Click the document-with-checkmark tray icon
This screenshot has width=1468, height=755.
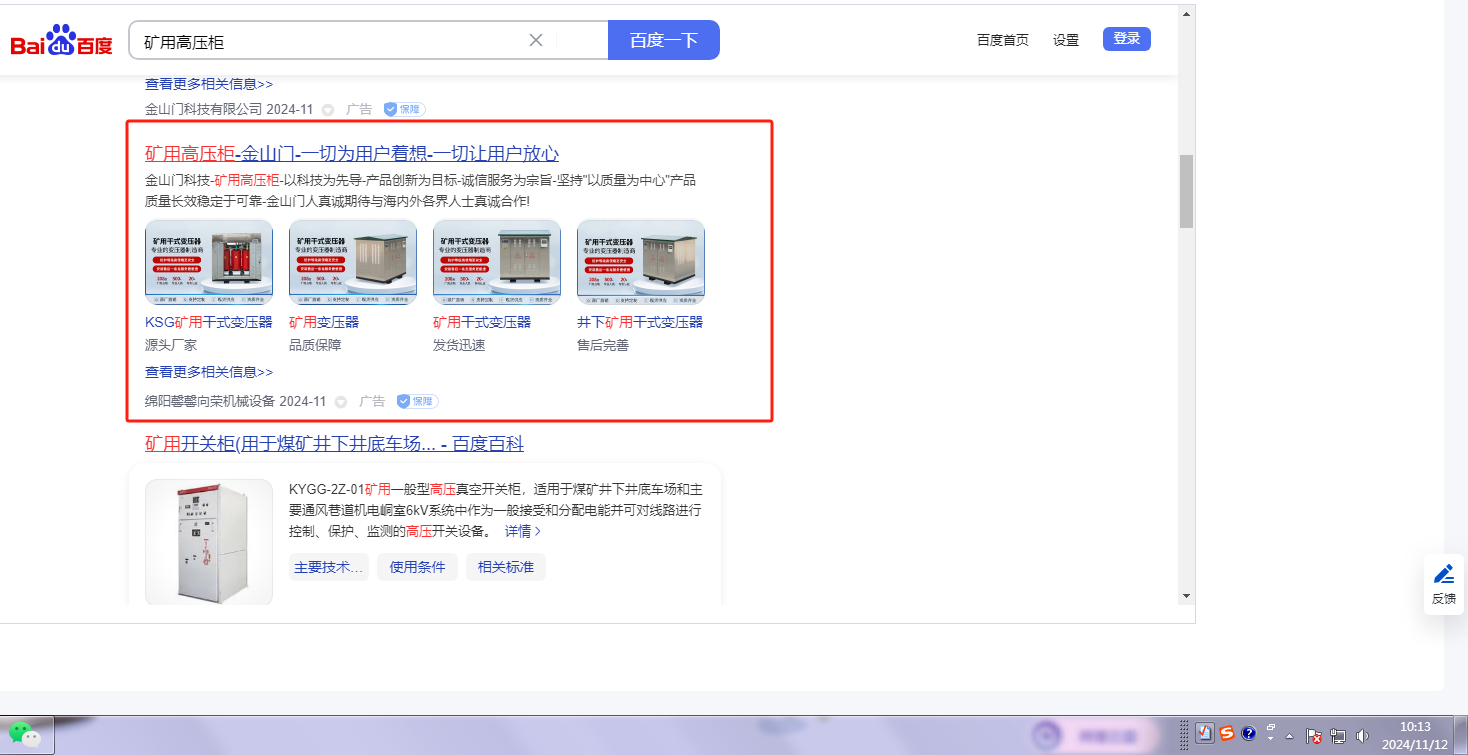1205,734
